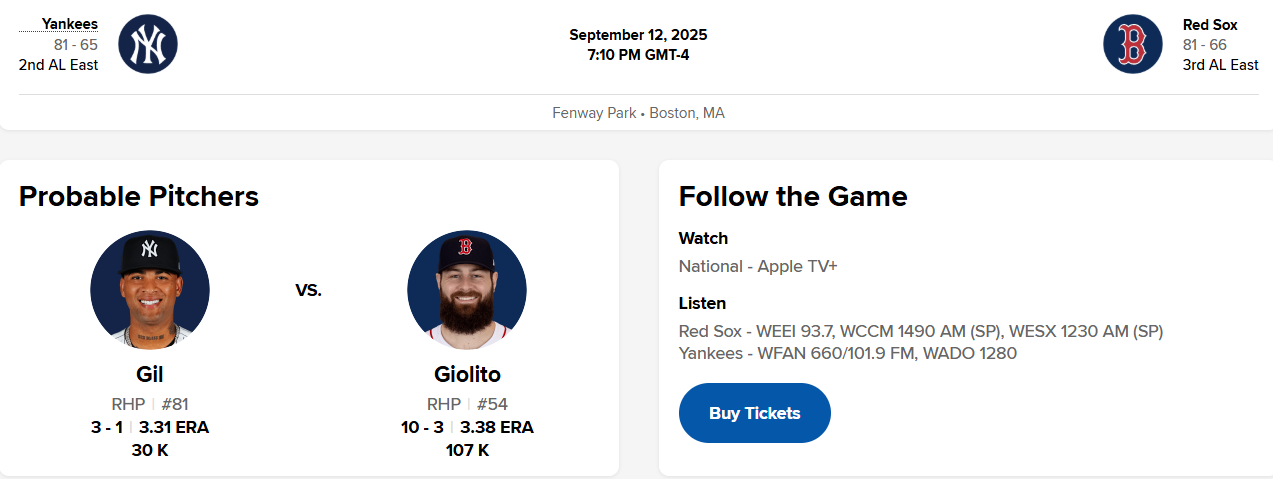The image size is (1273, 479).
Task: Click the Buy Tickets button
Action: click(x=754, y=413)
